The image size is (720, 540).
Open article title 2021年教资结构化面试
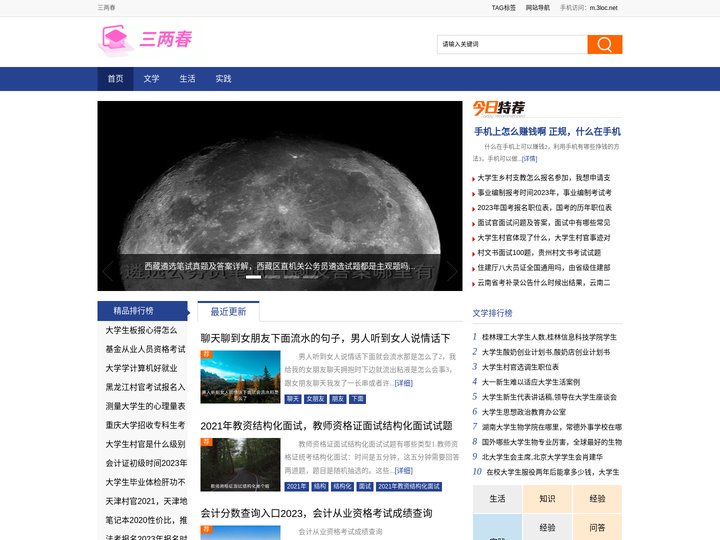(x=326, y=426)
